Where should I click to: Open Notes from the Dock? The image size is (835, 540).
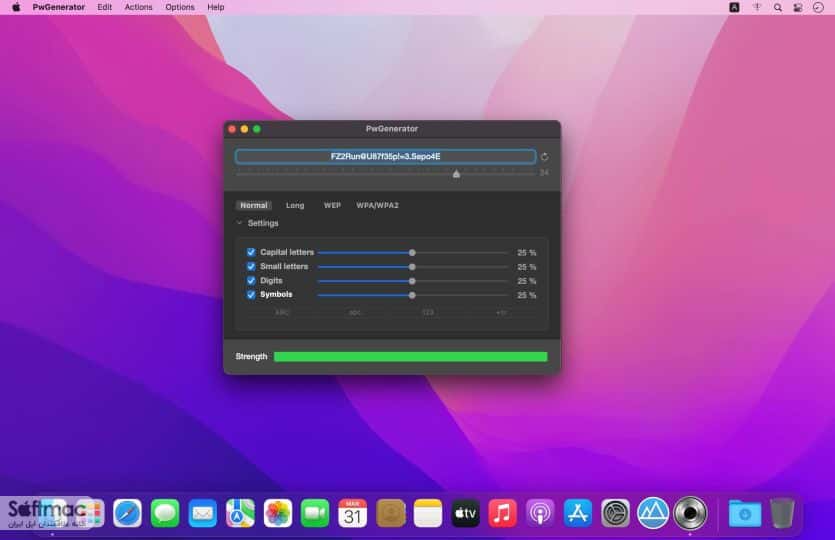tap(428, 513)
